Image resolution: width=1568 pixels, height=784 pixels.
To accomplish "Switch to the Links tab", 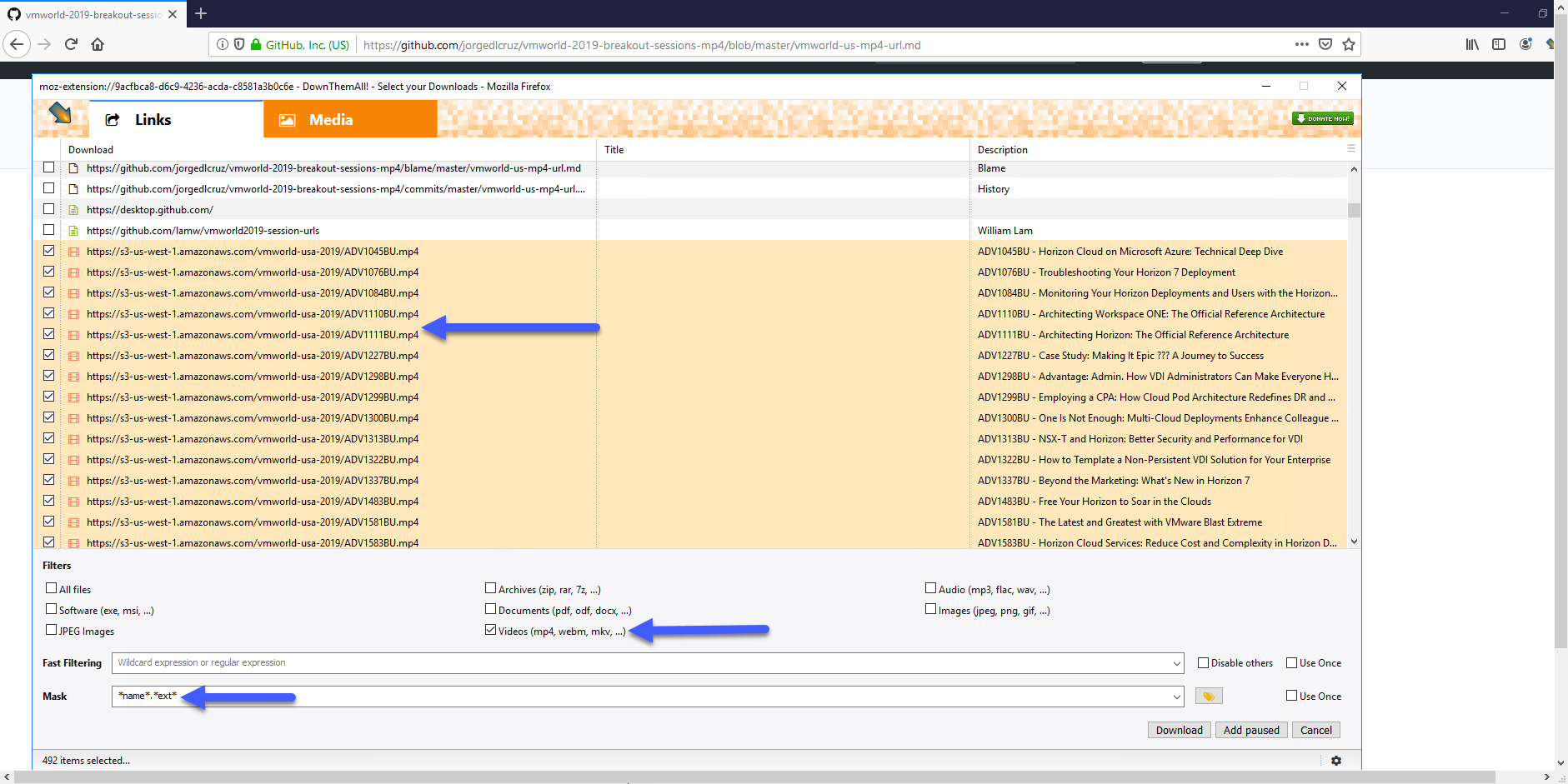I will (176, 119).
